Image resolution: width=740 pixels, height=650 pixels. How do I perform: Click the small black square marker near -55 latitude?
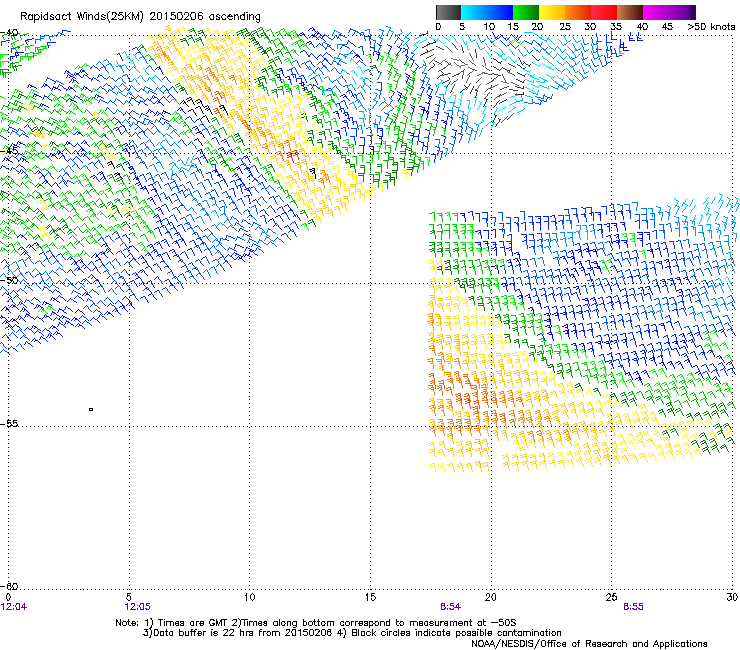point(91,409)
